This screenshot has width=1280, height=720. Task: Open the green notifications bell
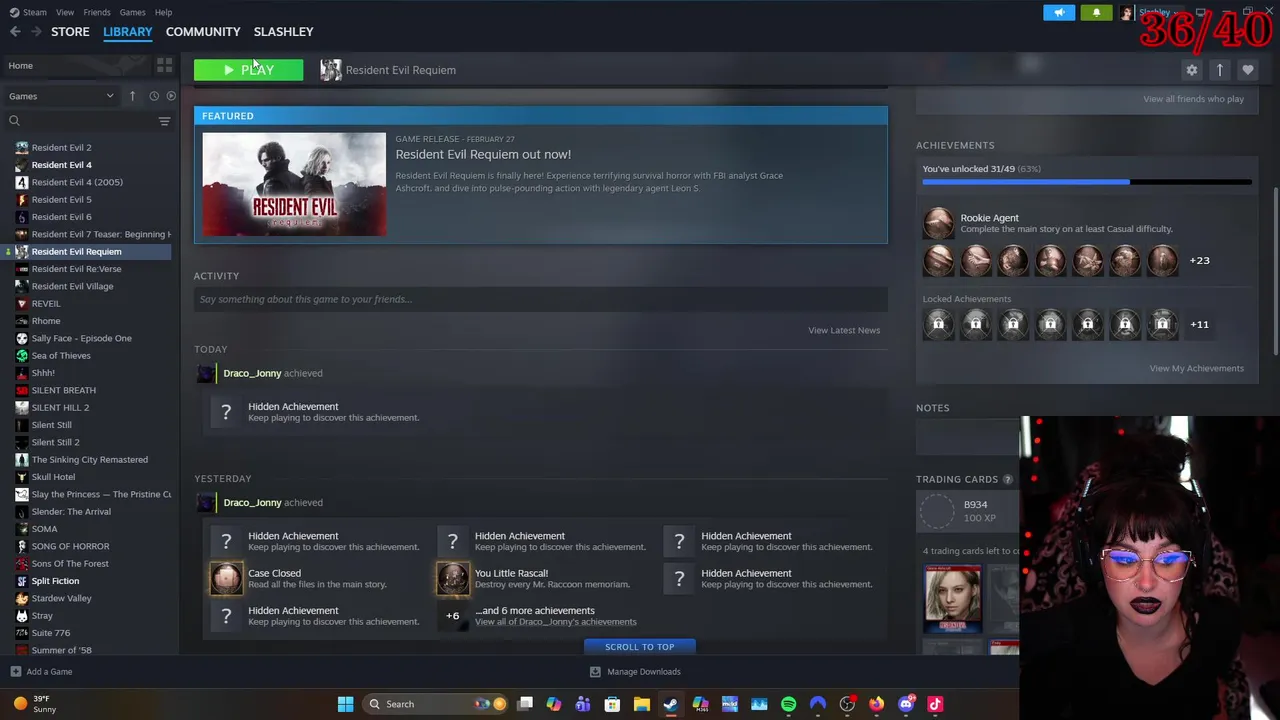[x=1096, y=13]
